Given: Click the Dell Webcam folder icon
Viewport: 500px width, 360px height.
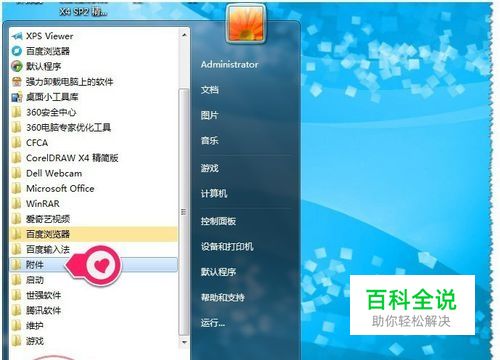Looking at the screenshot, I should [17, 173].
